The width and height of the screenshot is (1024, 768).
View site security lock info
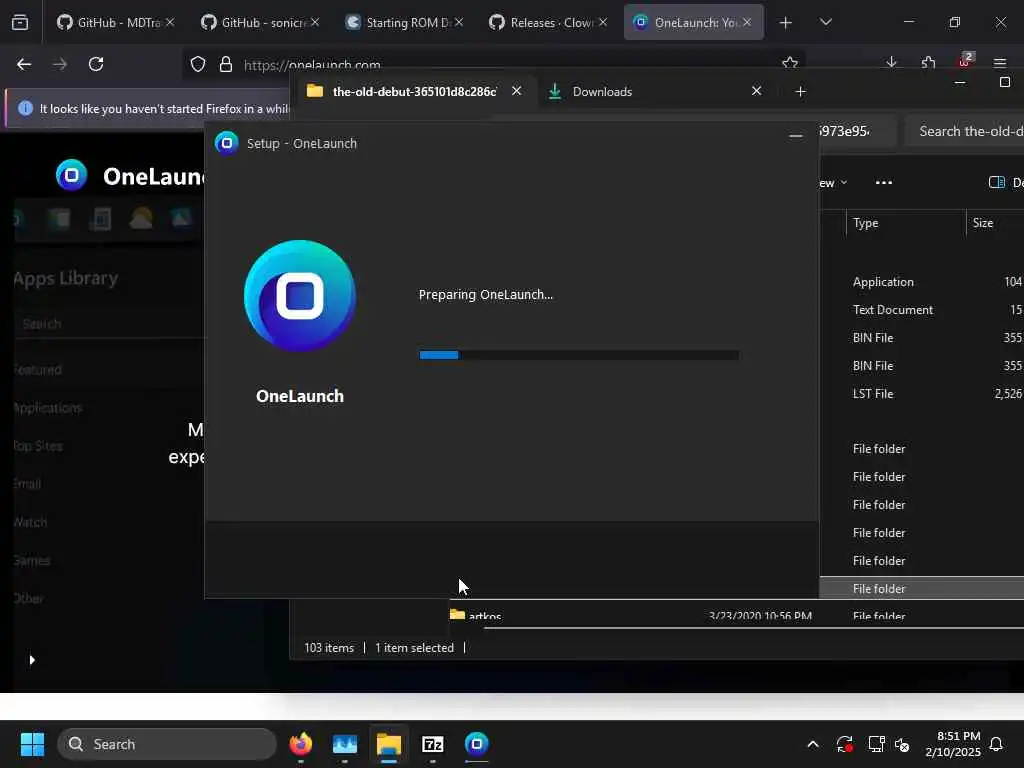226,64
